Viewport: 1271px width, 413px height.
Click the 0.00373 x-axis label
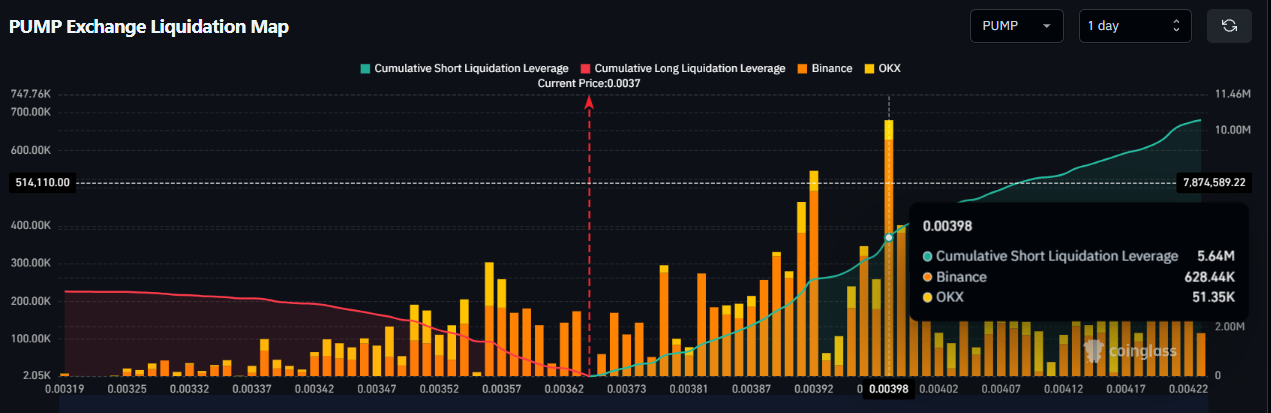(x=626, y=388)
